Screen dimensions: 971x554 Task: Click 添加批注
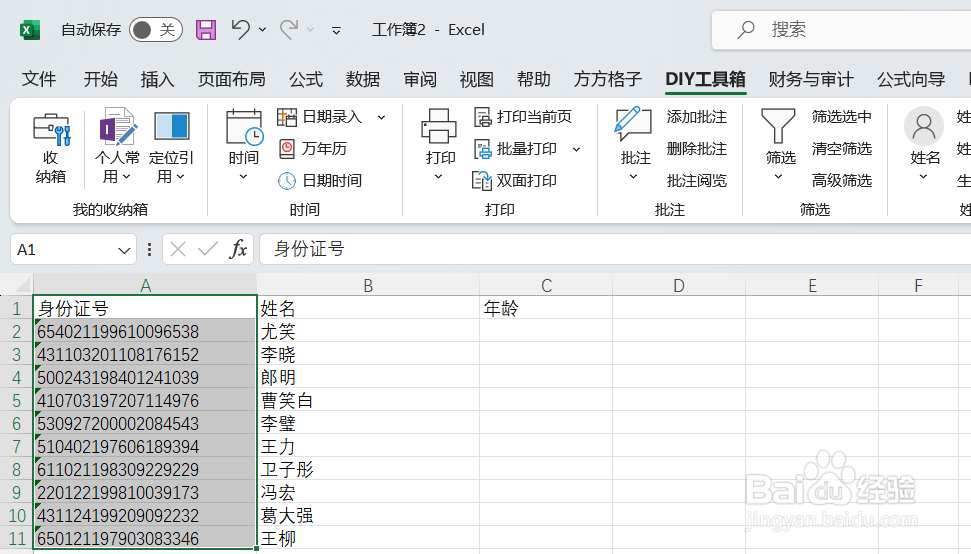click(x=697, y=116)
